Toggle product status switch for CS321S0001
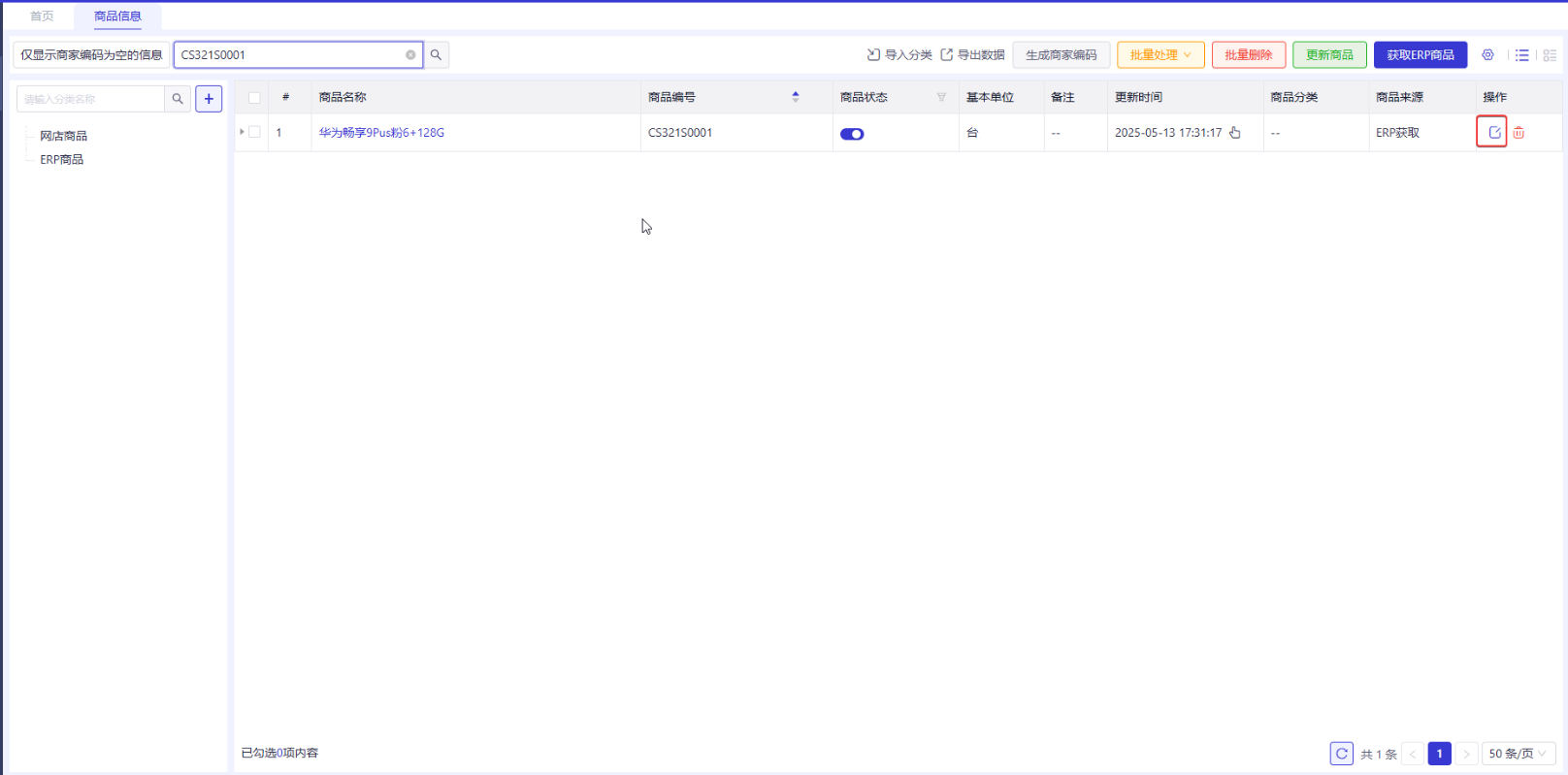Image resolution: width=1568 pixels, height=775 pixels. coord(852,134)
